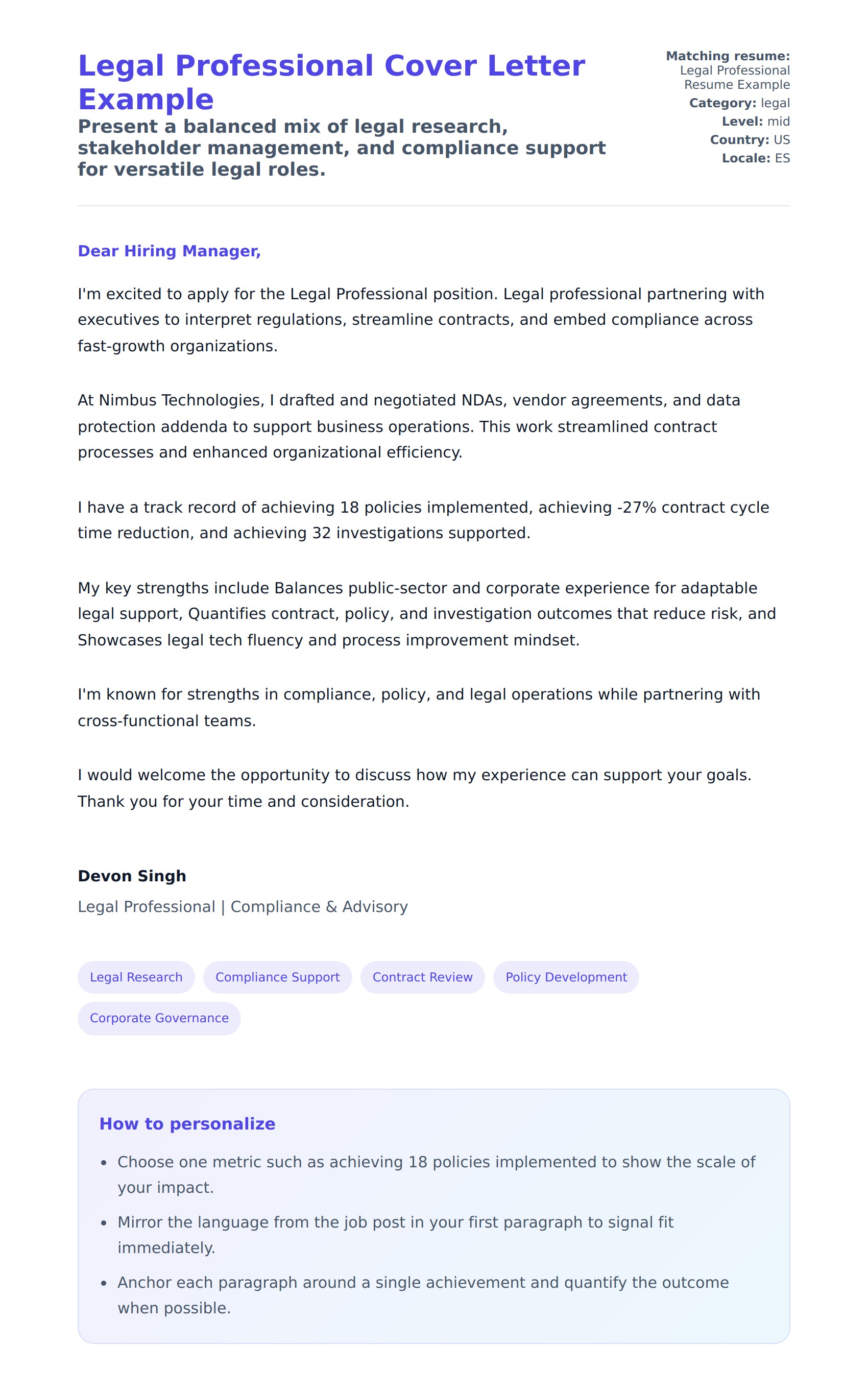
Task: Click the Dear Hiring Manager greeting
Action: pyautogui.click(x=170, y=251)
